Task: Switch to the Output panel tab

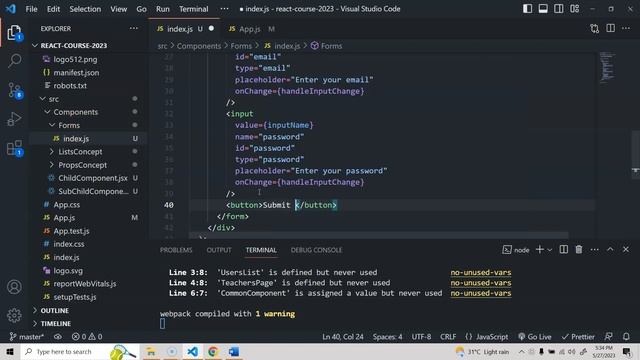Action: tap(219, 250)
